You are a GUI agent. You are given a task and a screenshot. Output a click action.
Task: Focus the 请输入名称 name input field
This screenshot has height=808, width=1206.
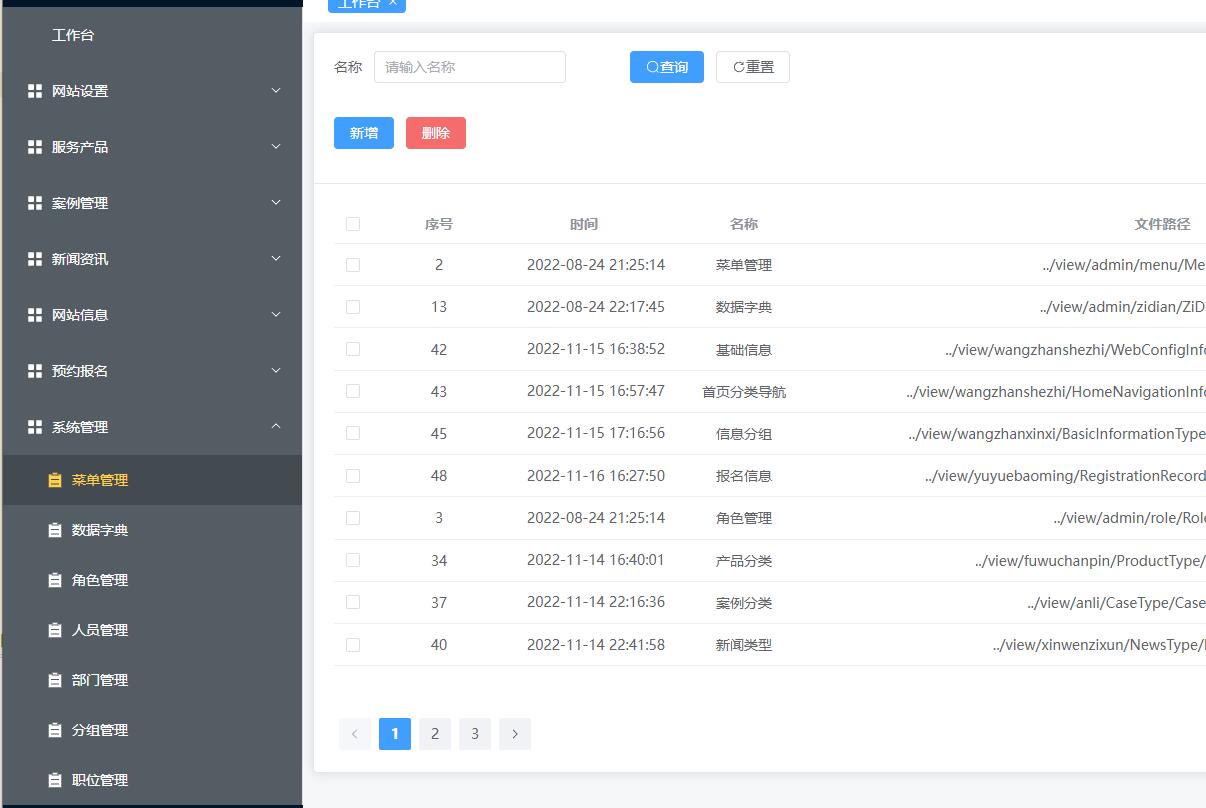point(470,67)
